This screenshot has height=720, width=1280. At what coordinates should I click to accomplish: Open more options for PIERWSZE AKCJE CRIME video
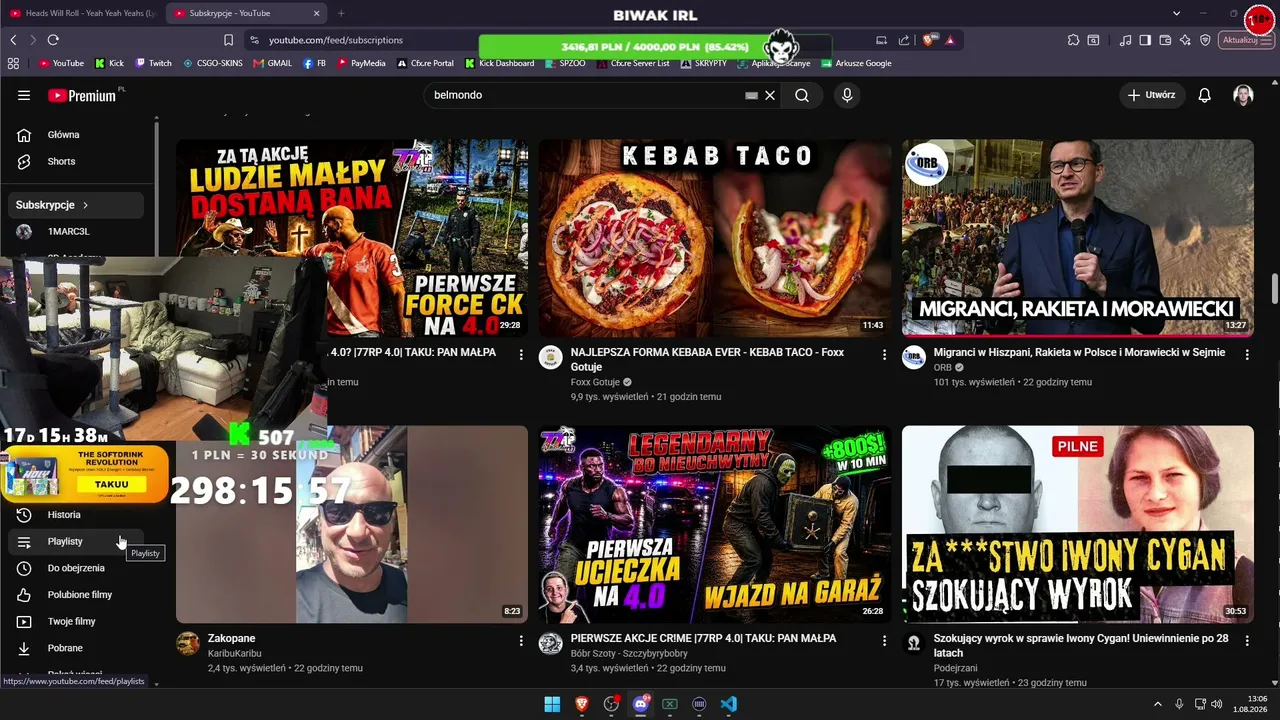[884, 640]
